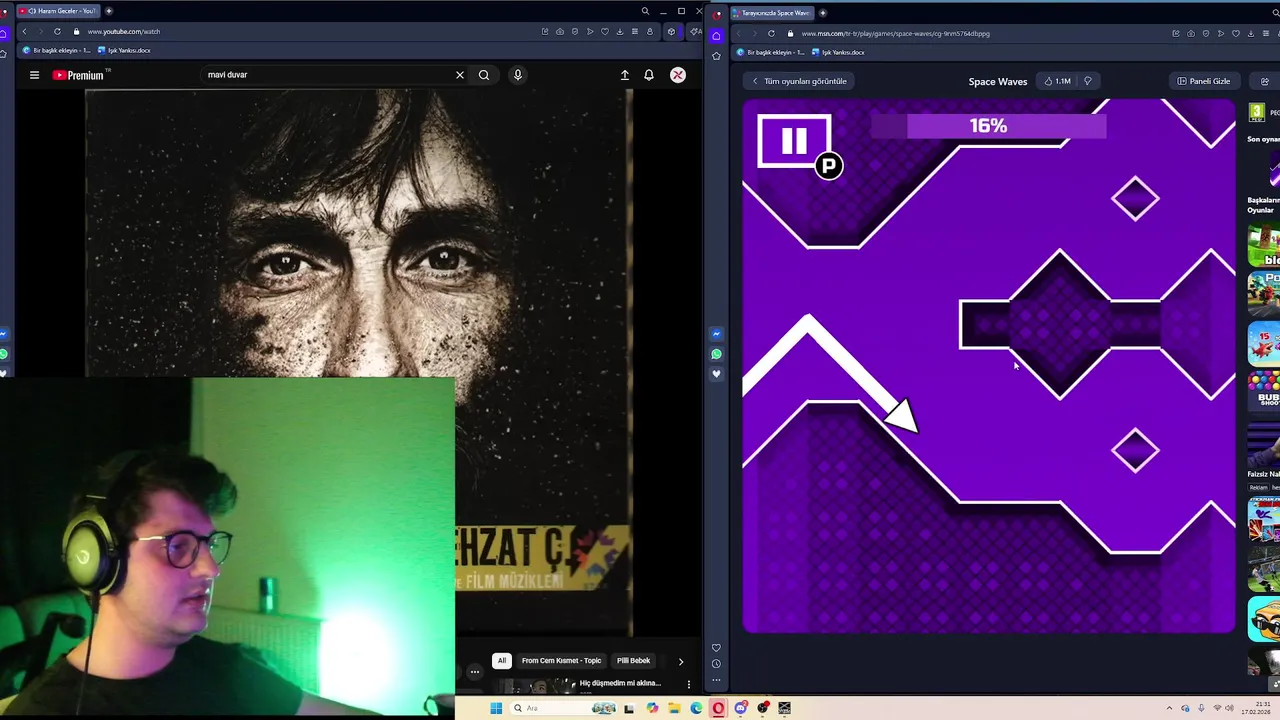Open the YouTube create upload icon
This screenshot has height=720, width=1280.
[x=625, y=75]
